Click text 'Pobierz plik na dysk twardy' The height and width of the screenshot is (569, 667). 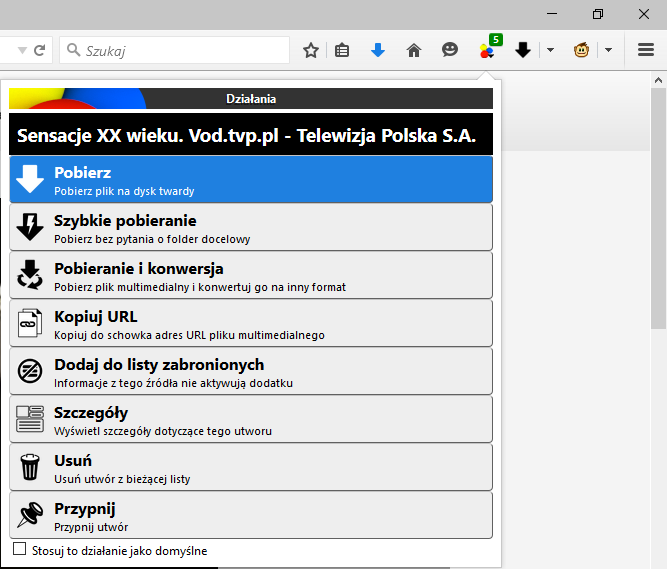[x=124, y=191]
